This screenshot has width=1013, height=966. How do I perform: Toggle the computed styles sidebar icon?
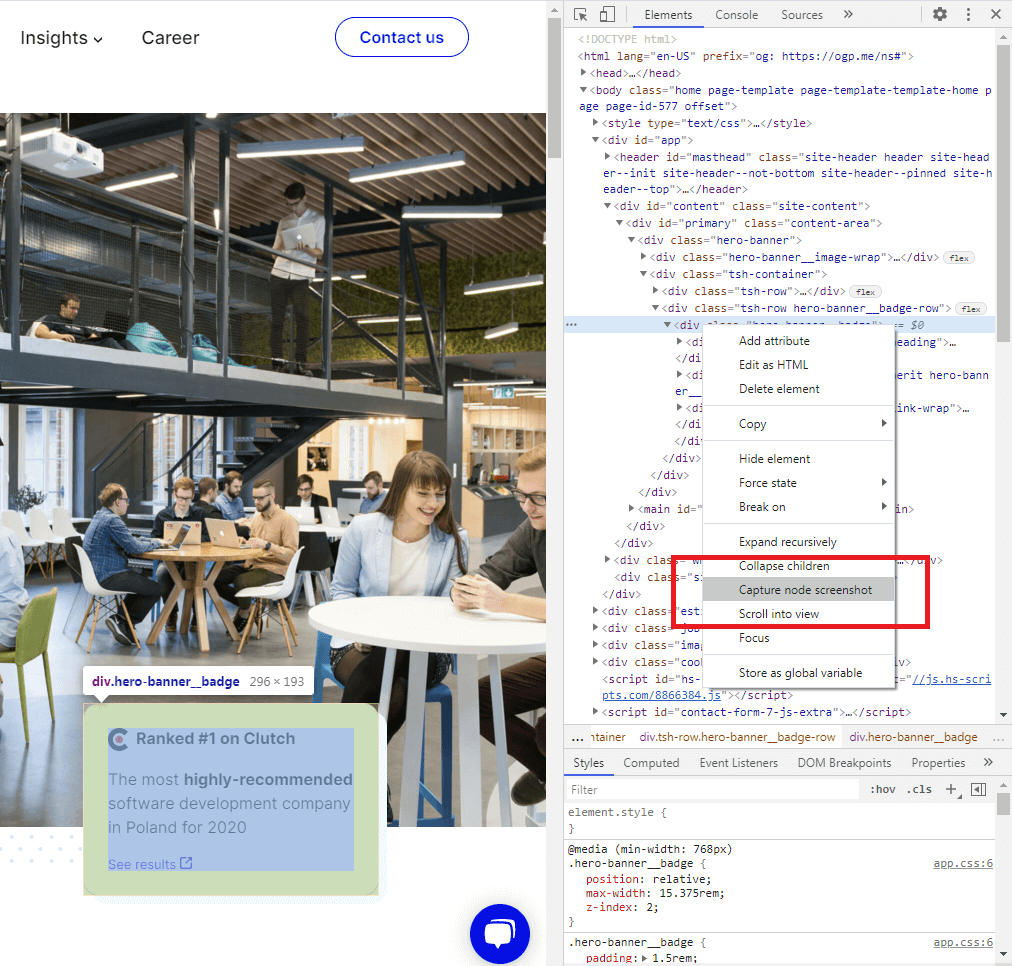coord(979,789)
